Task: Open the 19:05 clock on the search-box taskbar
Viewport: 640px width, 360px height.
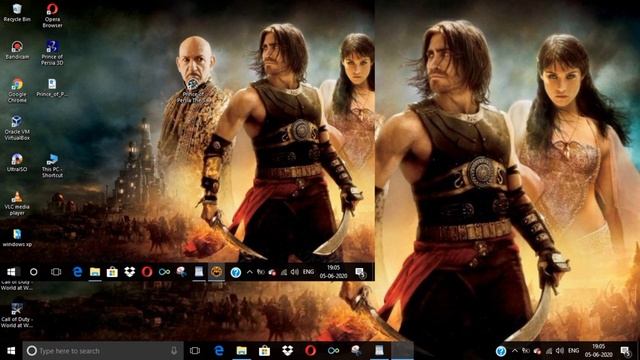Action: click(x=598, y=351)
